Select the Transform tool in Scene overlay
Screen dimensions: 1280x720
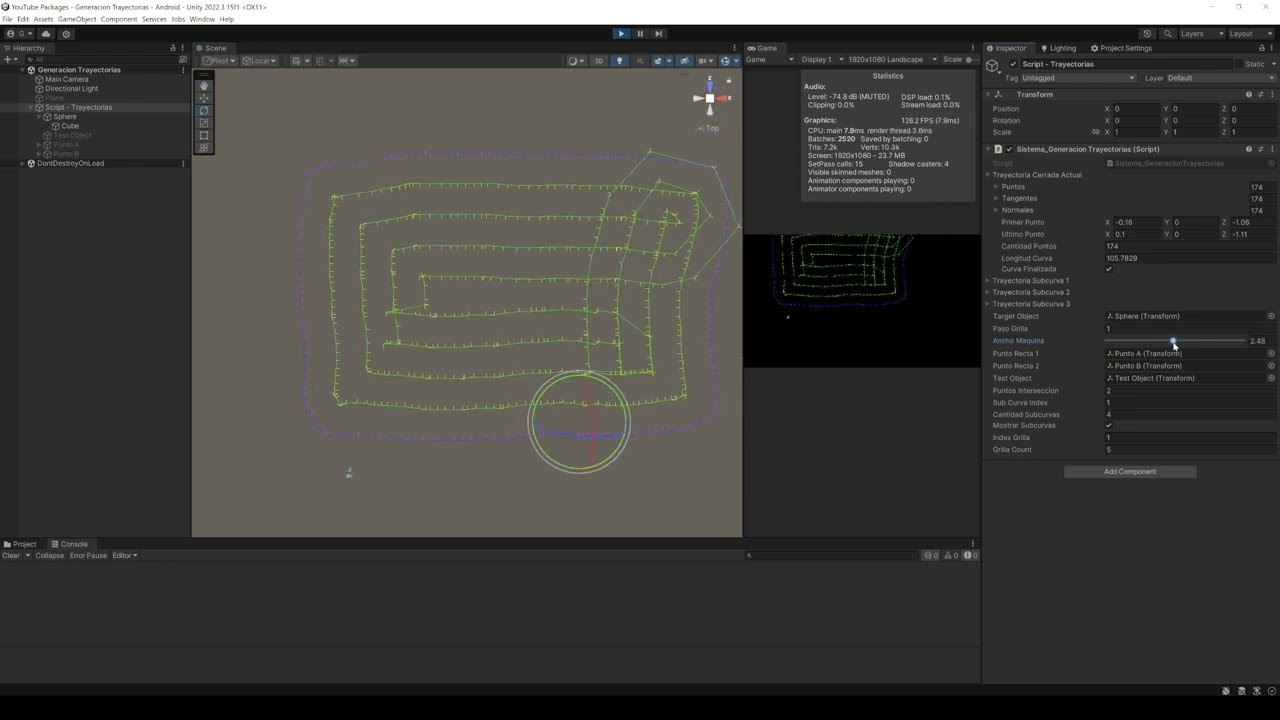[204, 147]
